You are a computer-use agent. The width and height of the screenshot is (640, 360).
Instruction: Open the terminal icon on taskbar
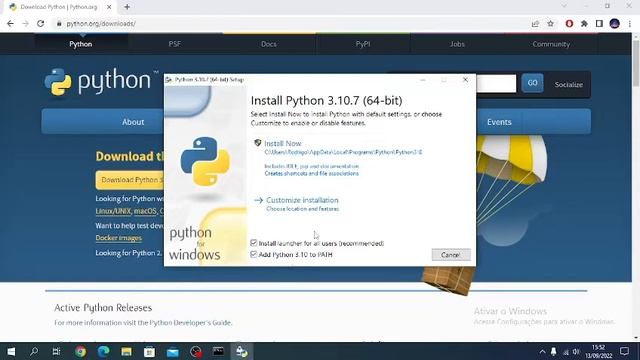(218, 351)
